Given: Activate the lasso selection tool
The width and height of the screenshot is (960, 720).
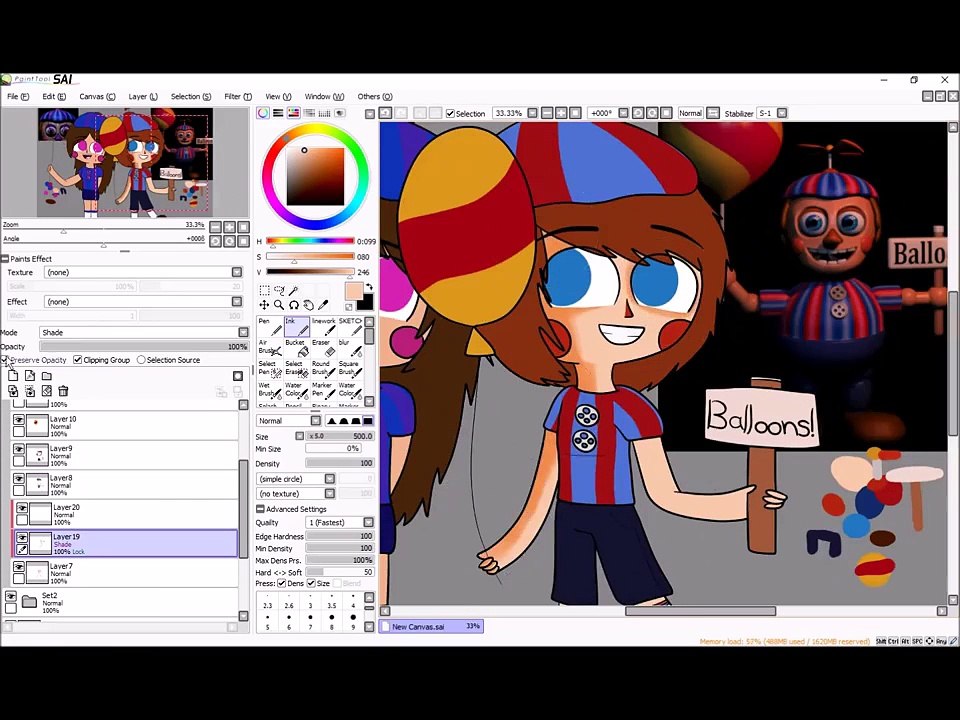Looking at the screenshot, I should pyautogui.click(x=279, y=290).
